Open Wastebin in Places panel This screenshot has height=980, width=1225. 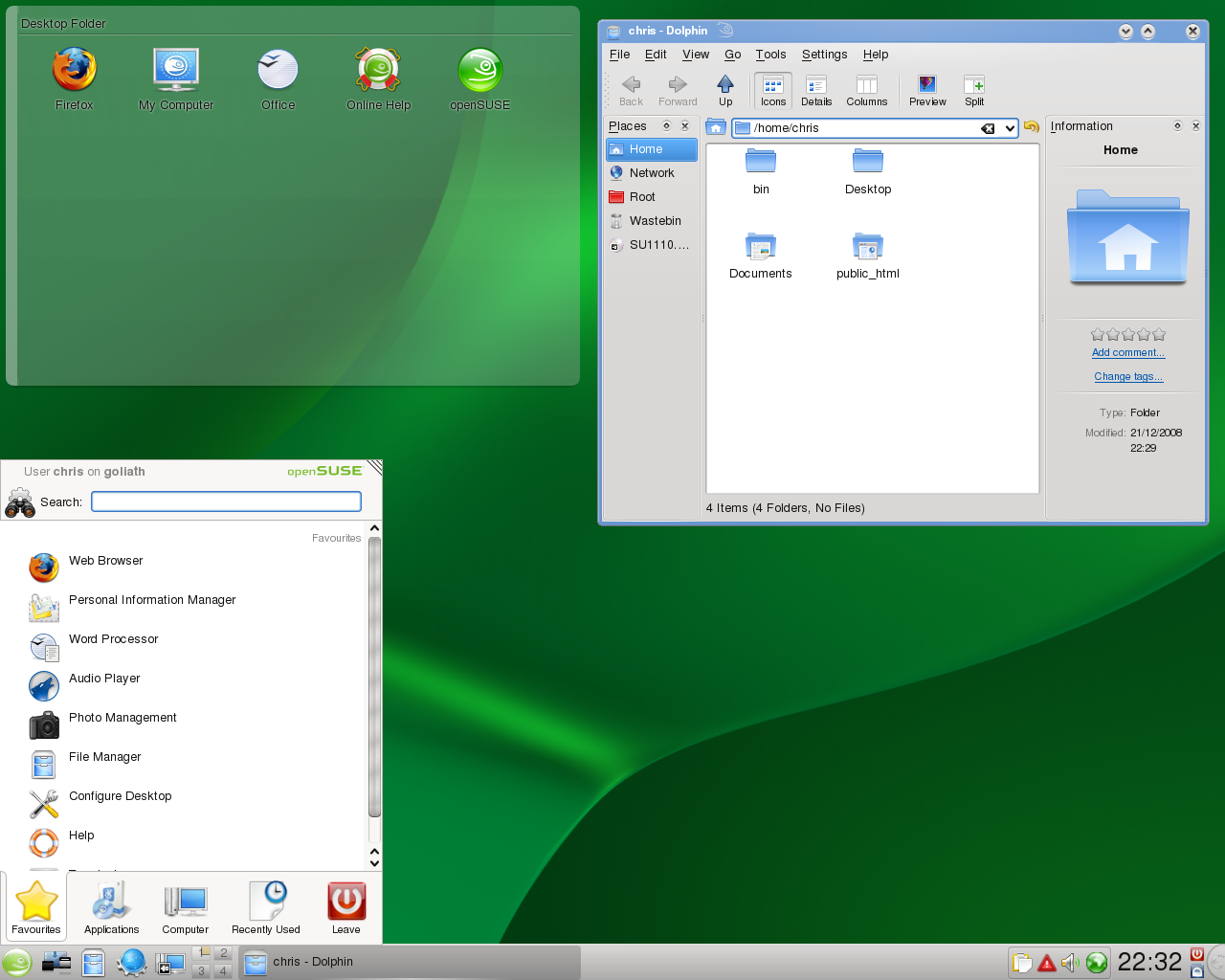[x=652, y=221]
